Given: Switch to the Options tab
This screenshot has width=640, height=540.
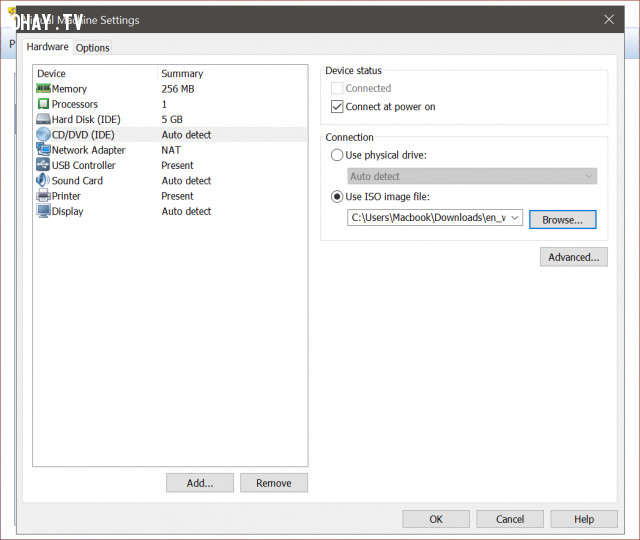Looking at the screenshot, I should click(93, 48).
